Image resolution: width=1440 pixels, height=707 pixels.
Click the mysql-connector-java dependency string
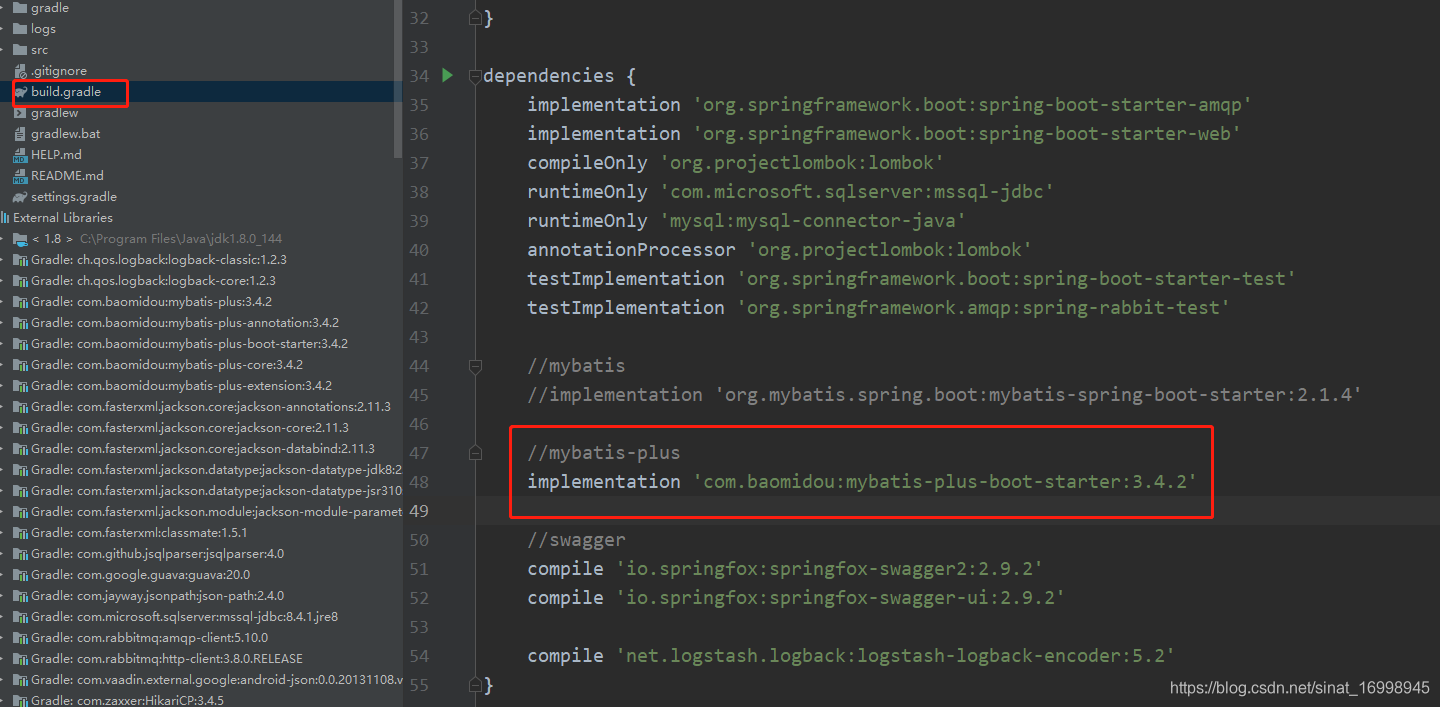(813, 221)
